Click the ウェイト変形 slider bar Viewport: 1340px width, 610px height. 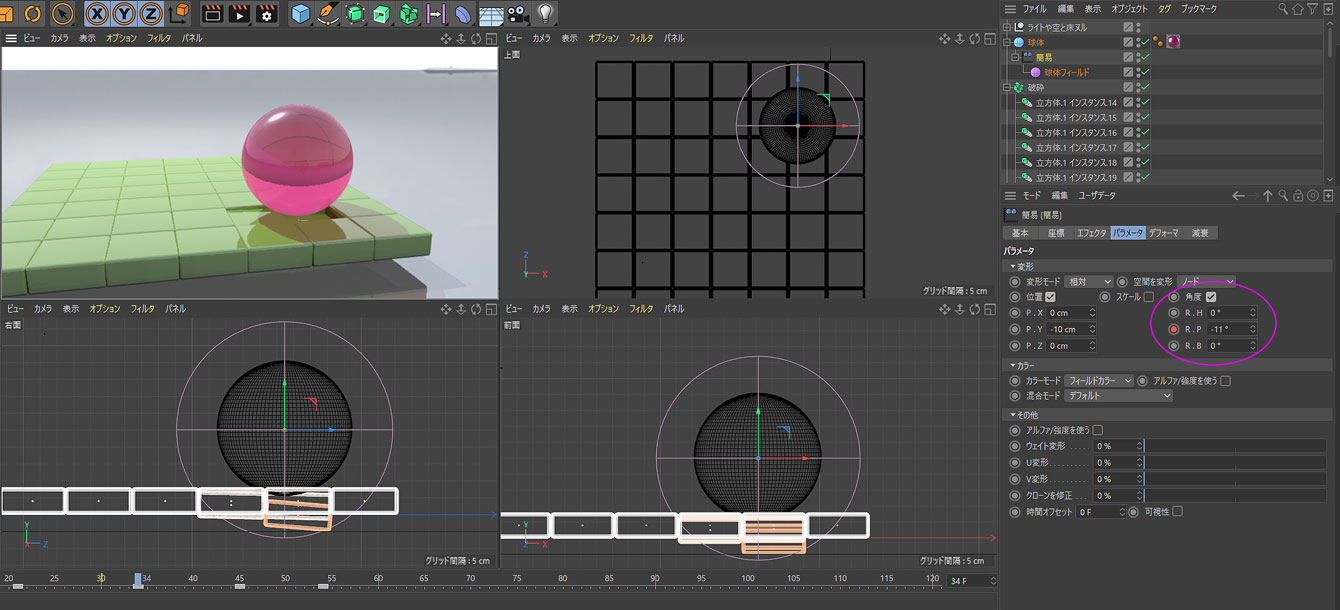tap(1234, 446)
